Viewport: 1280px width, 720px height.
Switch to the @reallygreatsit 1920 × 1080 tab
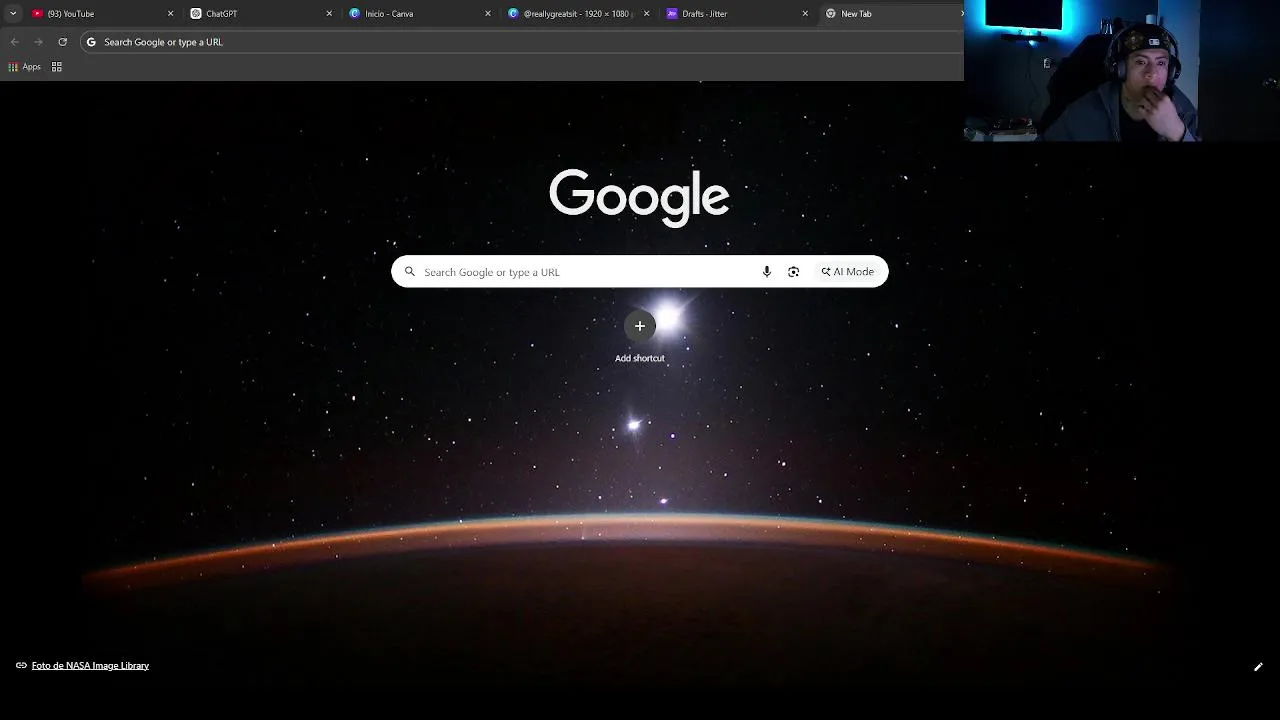(x=578, y=14)
